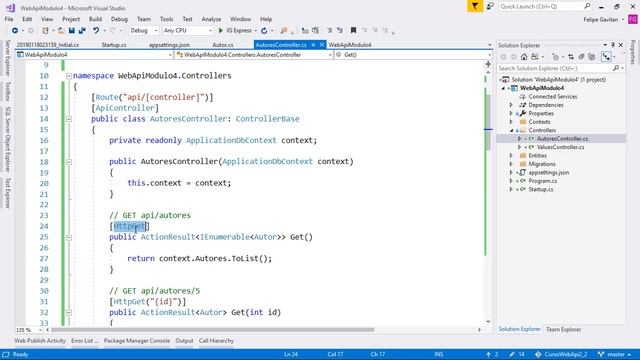
Task: Click the Pending Changes Filter icon
Action: click(555, 57)
